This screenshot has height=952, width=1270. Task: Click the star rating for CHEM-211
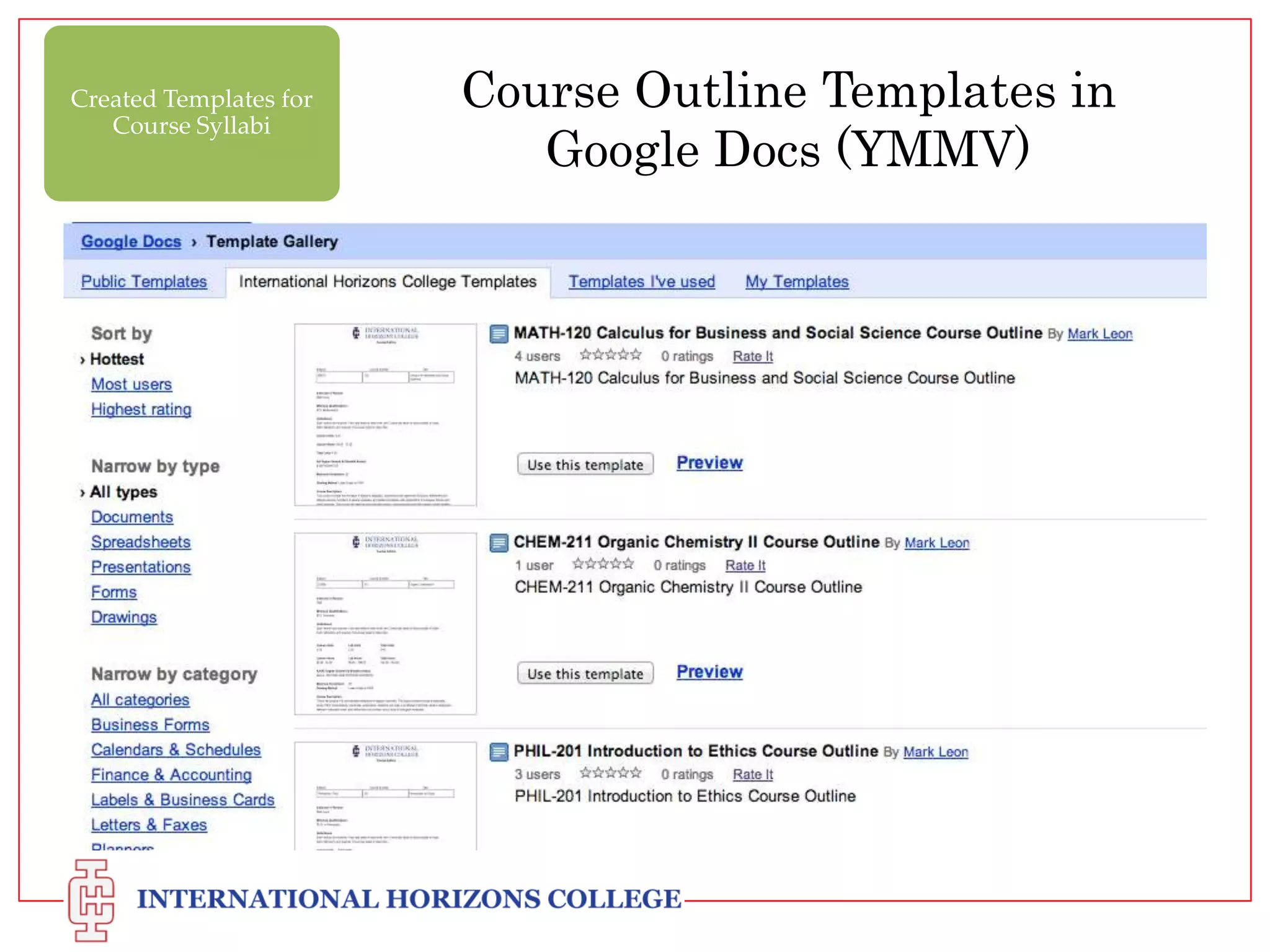tap(603, 564)
